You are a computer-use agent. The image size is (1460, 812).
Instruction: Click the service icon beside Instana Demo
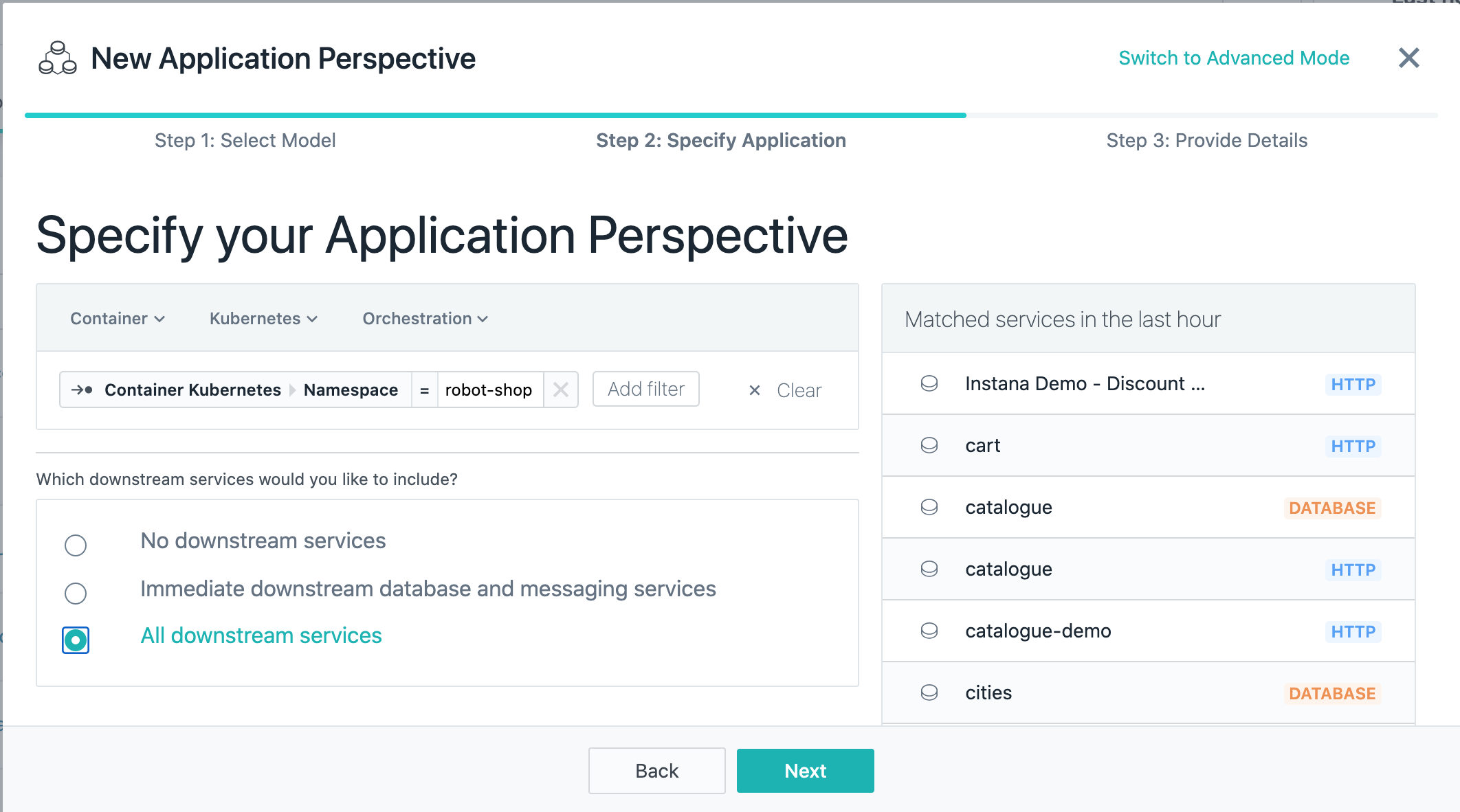point(929,383)
